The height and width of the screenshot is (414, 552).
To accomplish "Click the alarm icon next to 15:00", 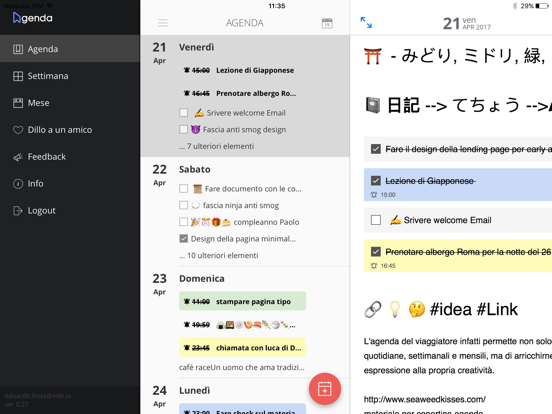I will pos(374,195).
